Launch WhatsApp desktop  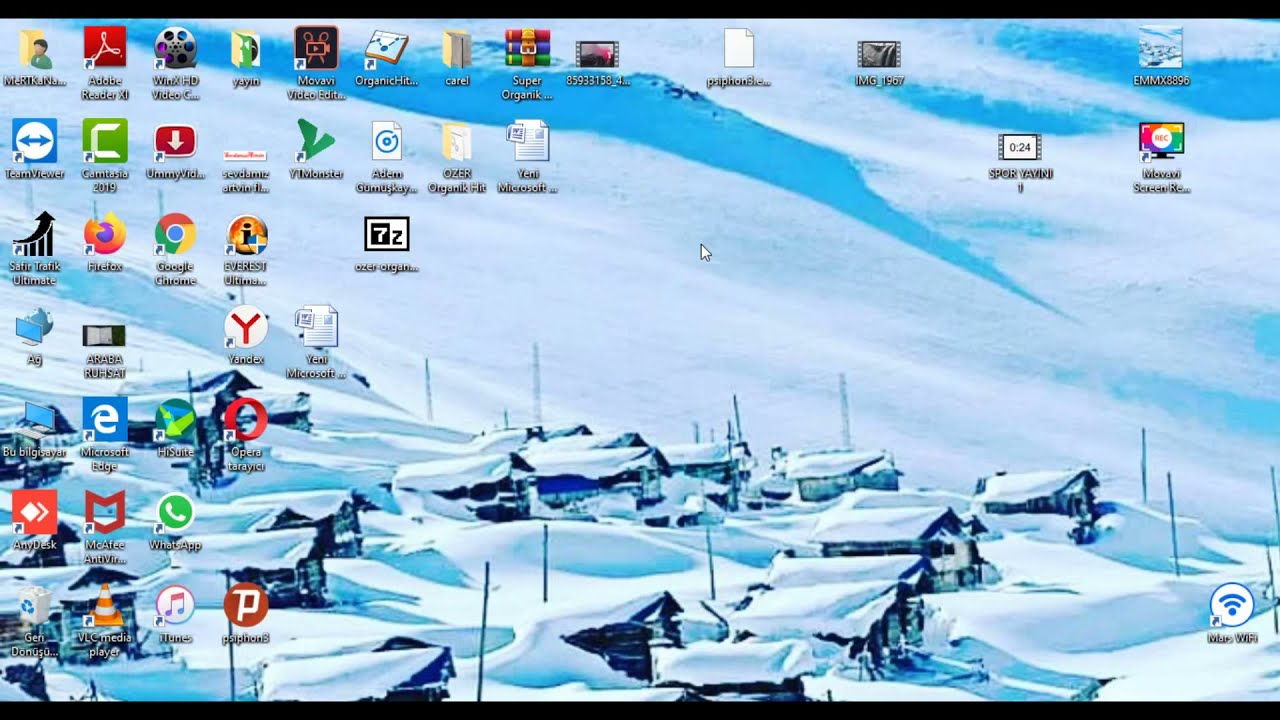[175, 513]
